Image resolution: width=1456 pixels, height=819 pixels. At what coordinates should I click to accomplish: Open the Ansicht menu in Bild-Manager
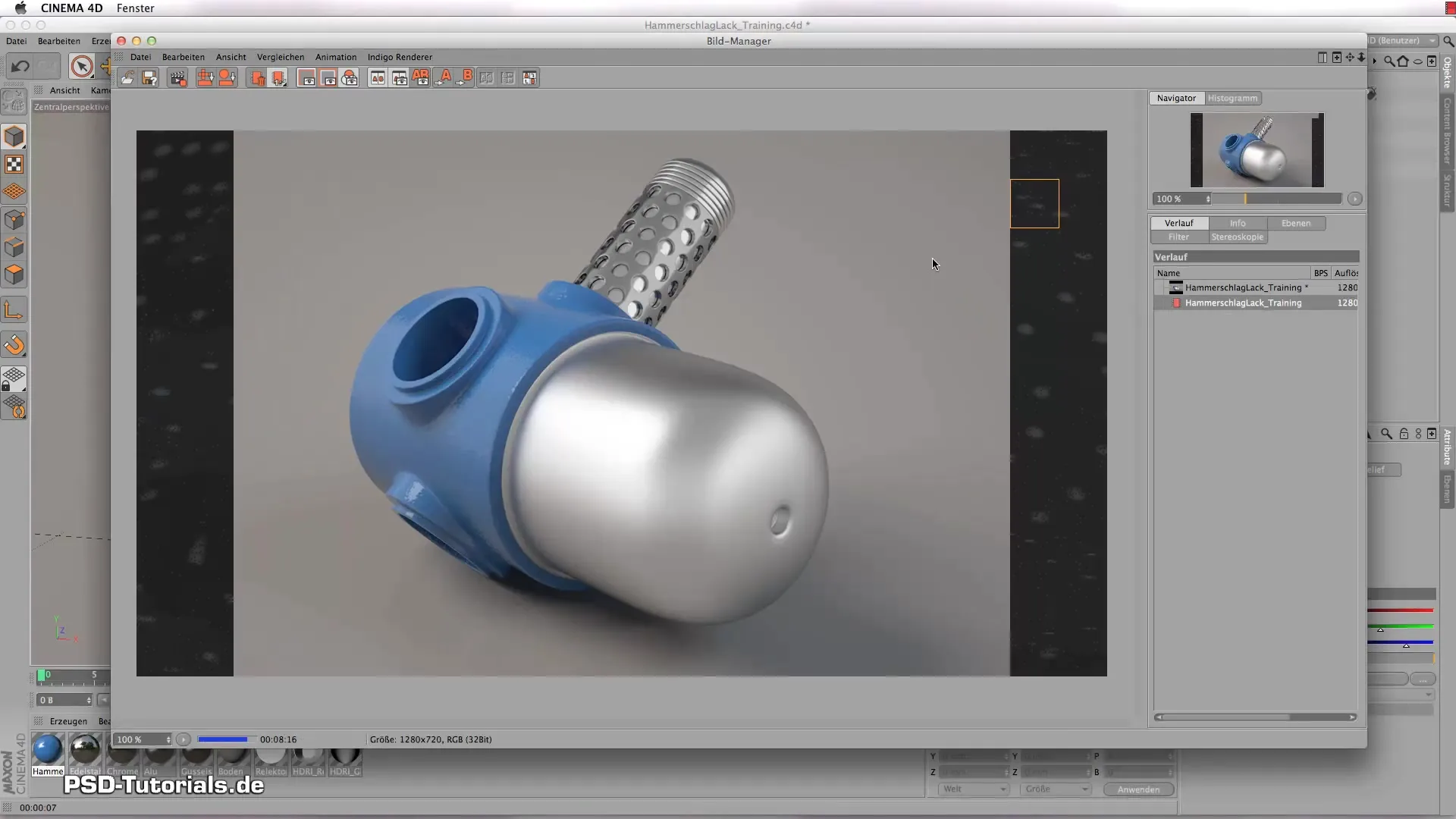pos(231,57)
